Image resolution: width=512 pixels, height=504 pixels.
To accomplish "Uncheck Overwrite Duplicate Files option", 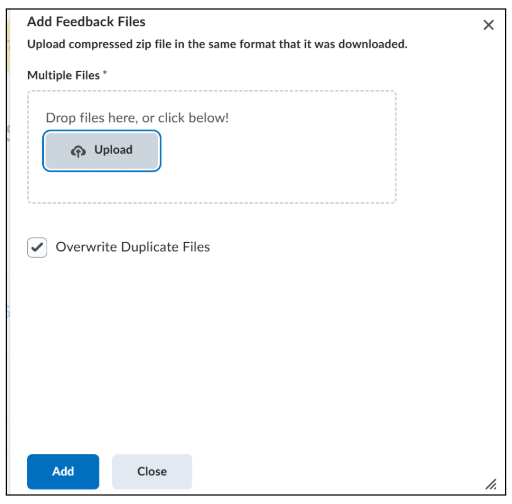I will click(x=37, y=247).
